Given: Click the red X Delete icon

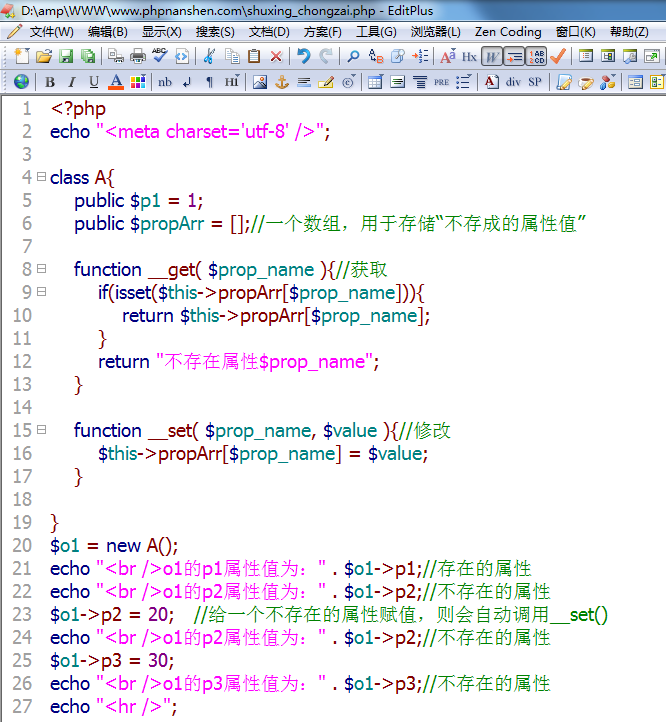Looking at the screenshot, I should point(276,56).
